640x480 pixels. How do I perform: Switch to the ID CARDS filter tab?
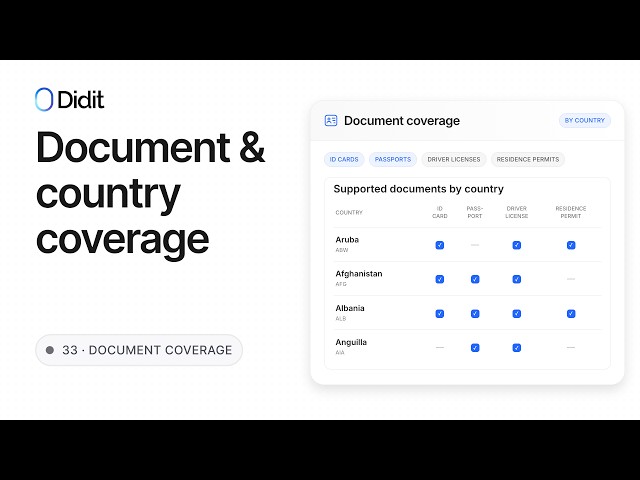(344, 159)
